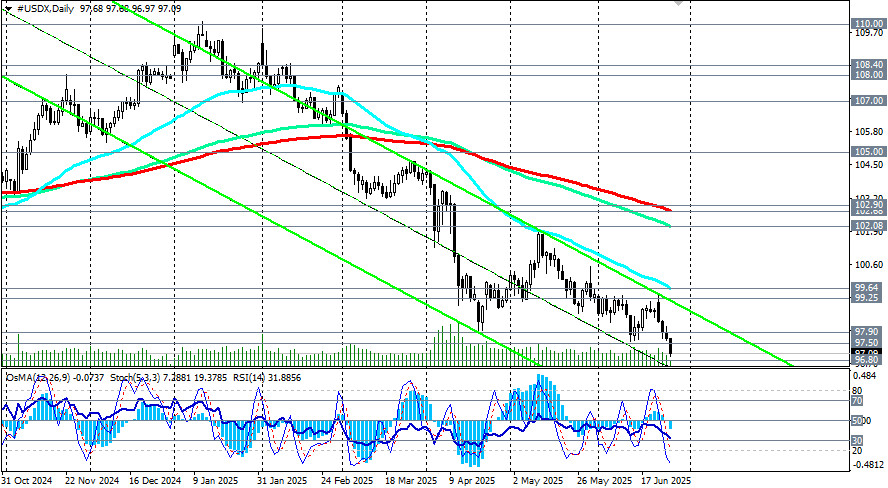Click the 97.90 price level label
The height and width of the screenshot is (488, 888).
(869, 332)
